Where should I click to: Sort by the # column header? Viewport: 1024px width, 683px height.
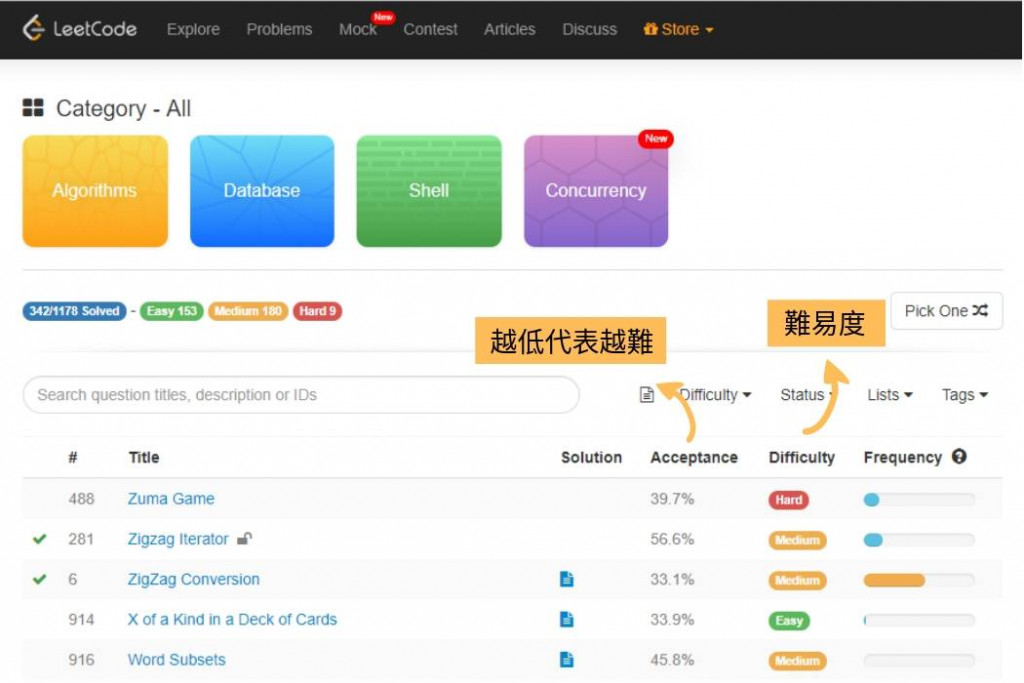[x=73, y=457]
